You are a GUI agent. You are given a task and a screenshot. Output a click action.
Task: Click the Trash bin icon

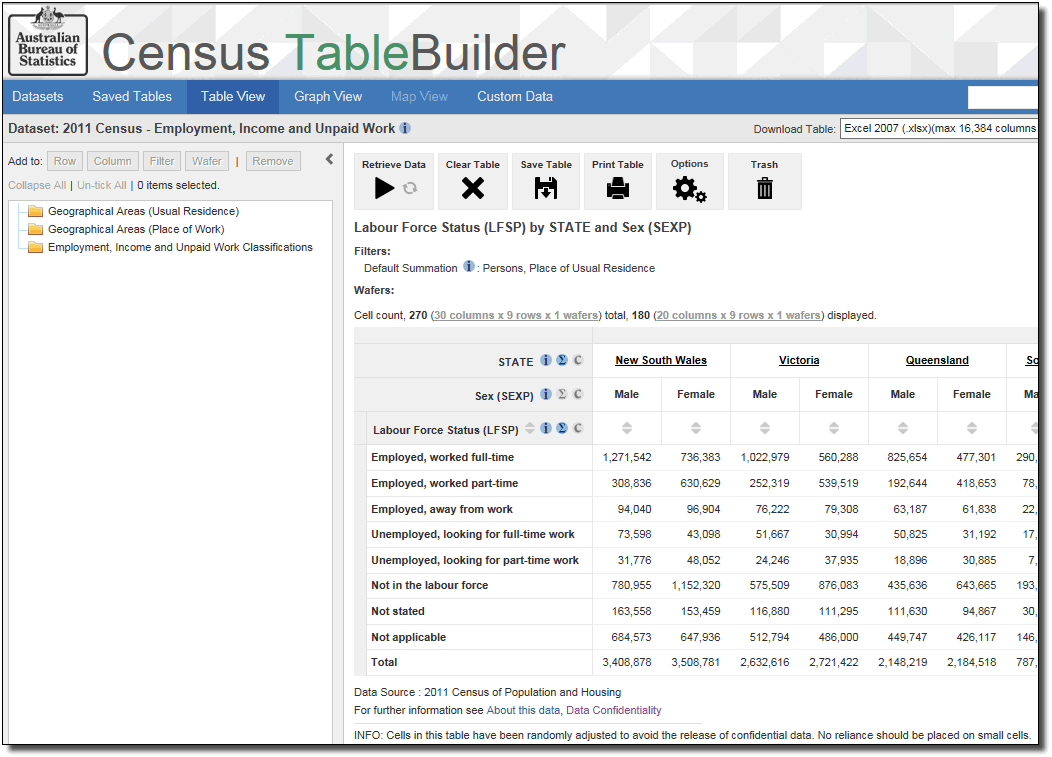click(x=765, y=188)
